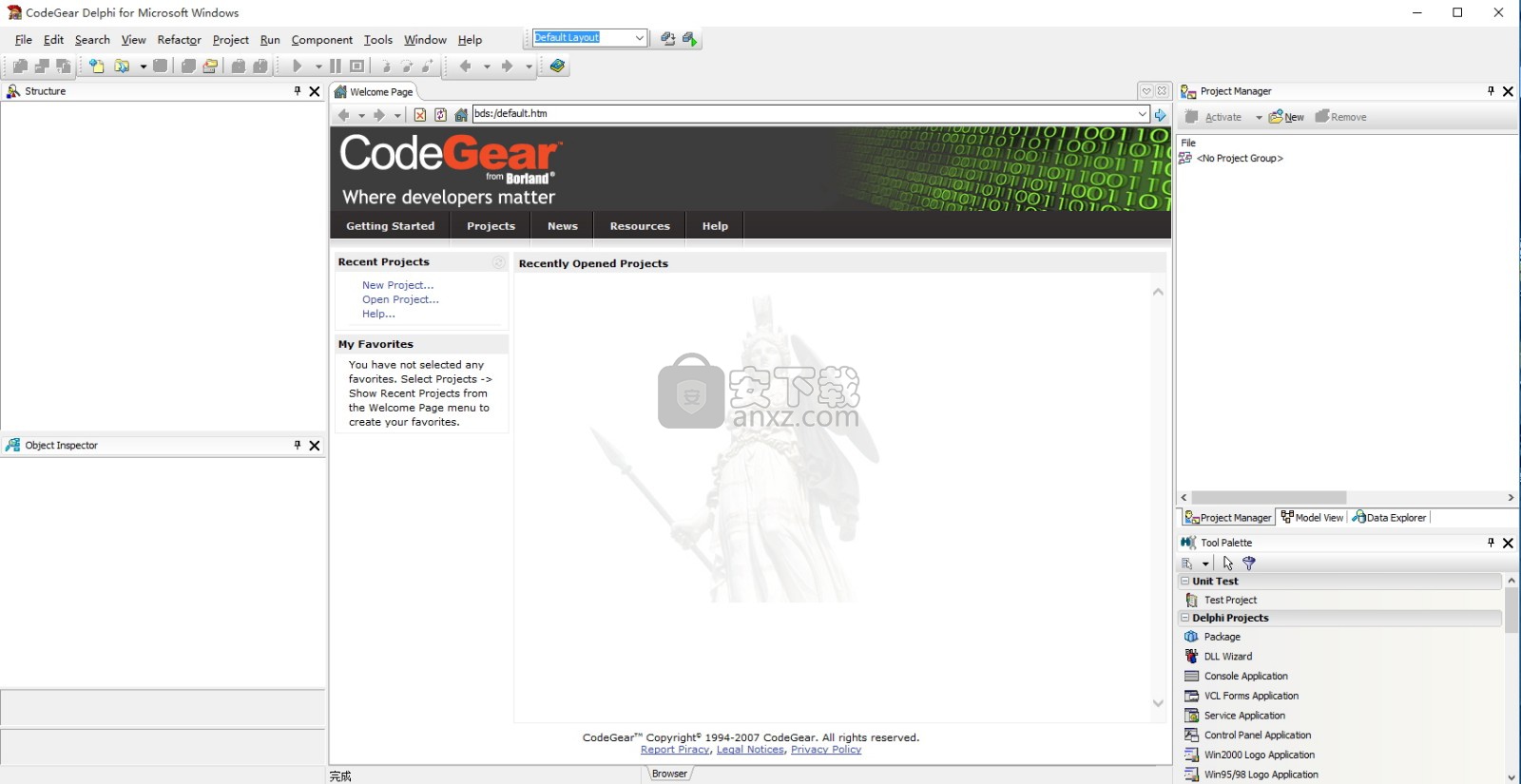The height and width of the screenshot is (784, 1521).
Task: Click the Open file toolbar icon
Action: 122,66
